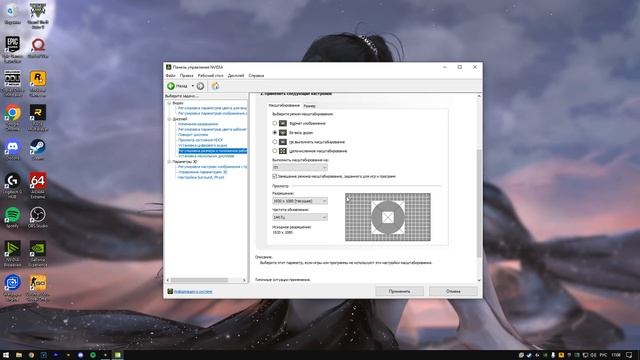The image size is (640, 360).
Task: Select the no scaling radio button
Action: pos(275,142)
